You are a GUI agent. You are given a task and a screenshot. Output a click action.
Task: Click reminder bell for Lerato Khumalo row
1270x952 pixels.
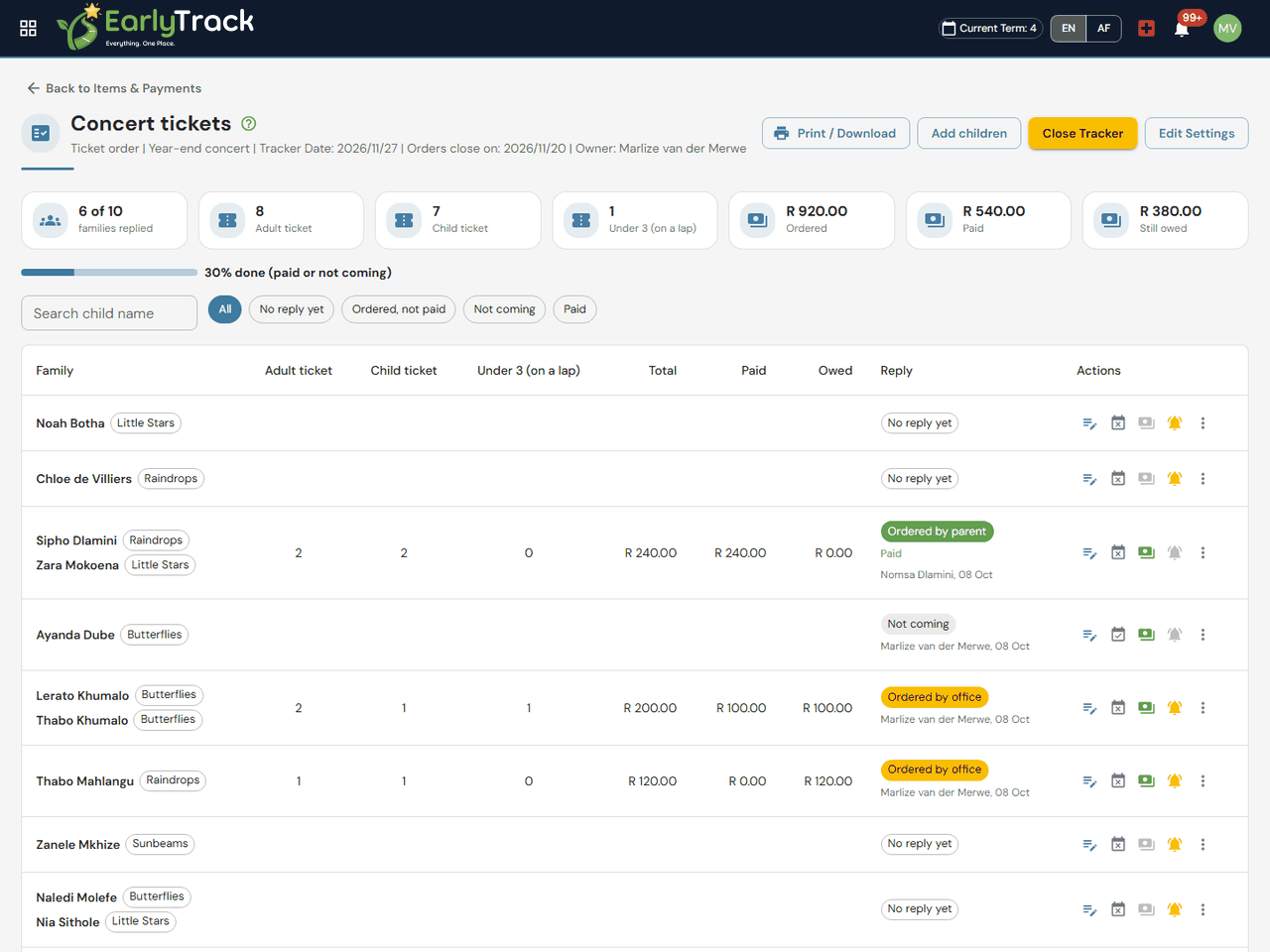(1175, 708)
